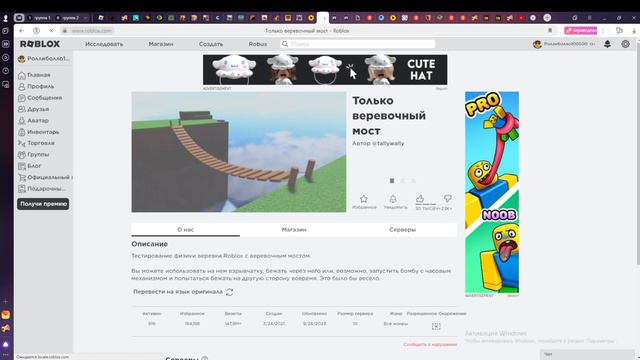This screenshot has height=360, width=640.
Task: Click the pink extension button in toolbar
Action: coord(580,31)
